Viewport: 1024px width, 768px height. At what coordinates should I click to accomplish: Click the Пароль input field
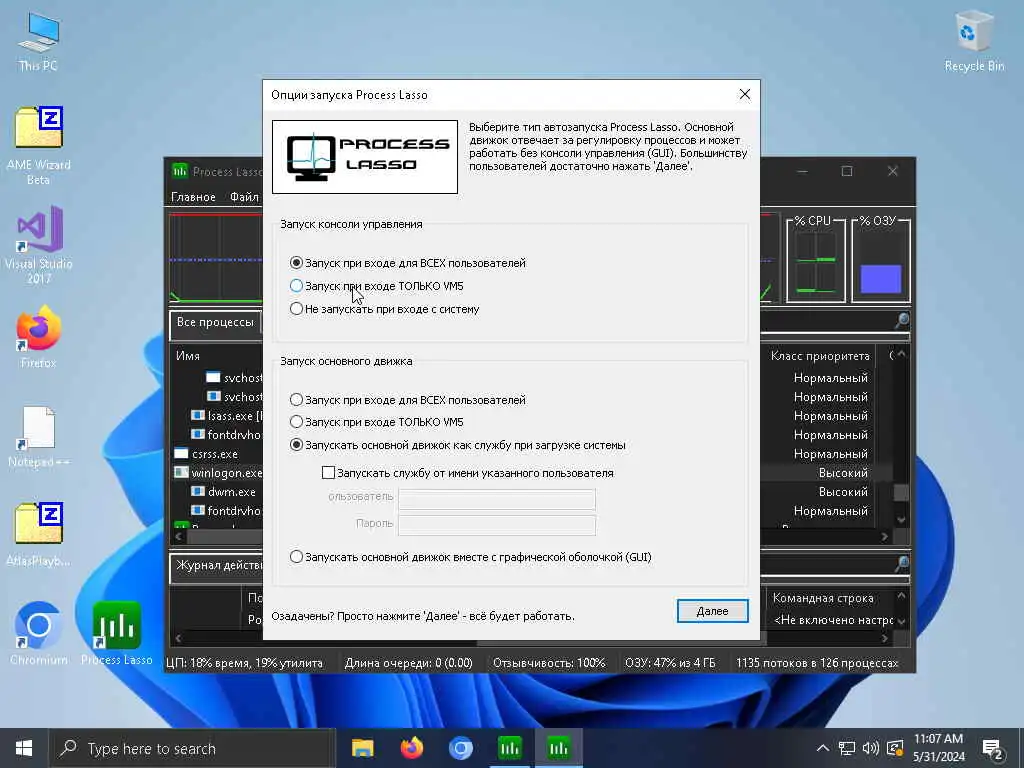pos(496,525)
